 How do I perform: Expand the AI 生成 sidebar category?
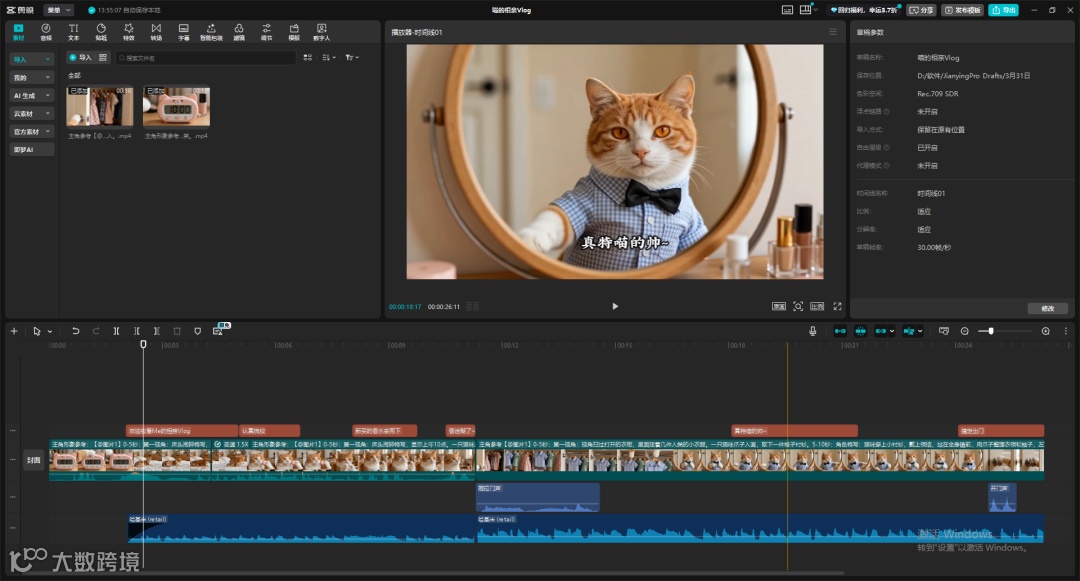32,95
